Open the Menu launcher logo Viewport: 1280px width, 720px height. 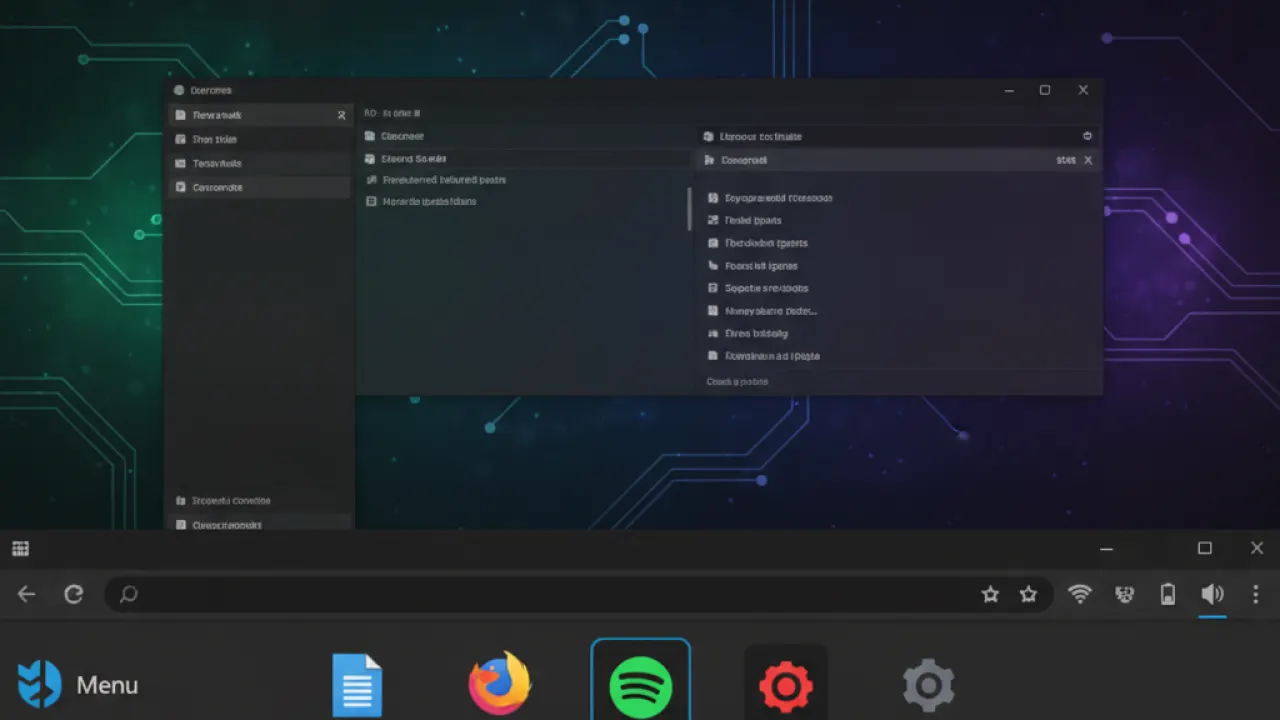[x=39, y=685]
